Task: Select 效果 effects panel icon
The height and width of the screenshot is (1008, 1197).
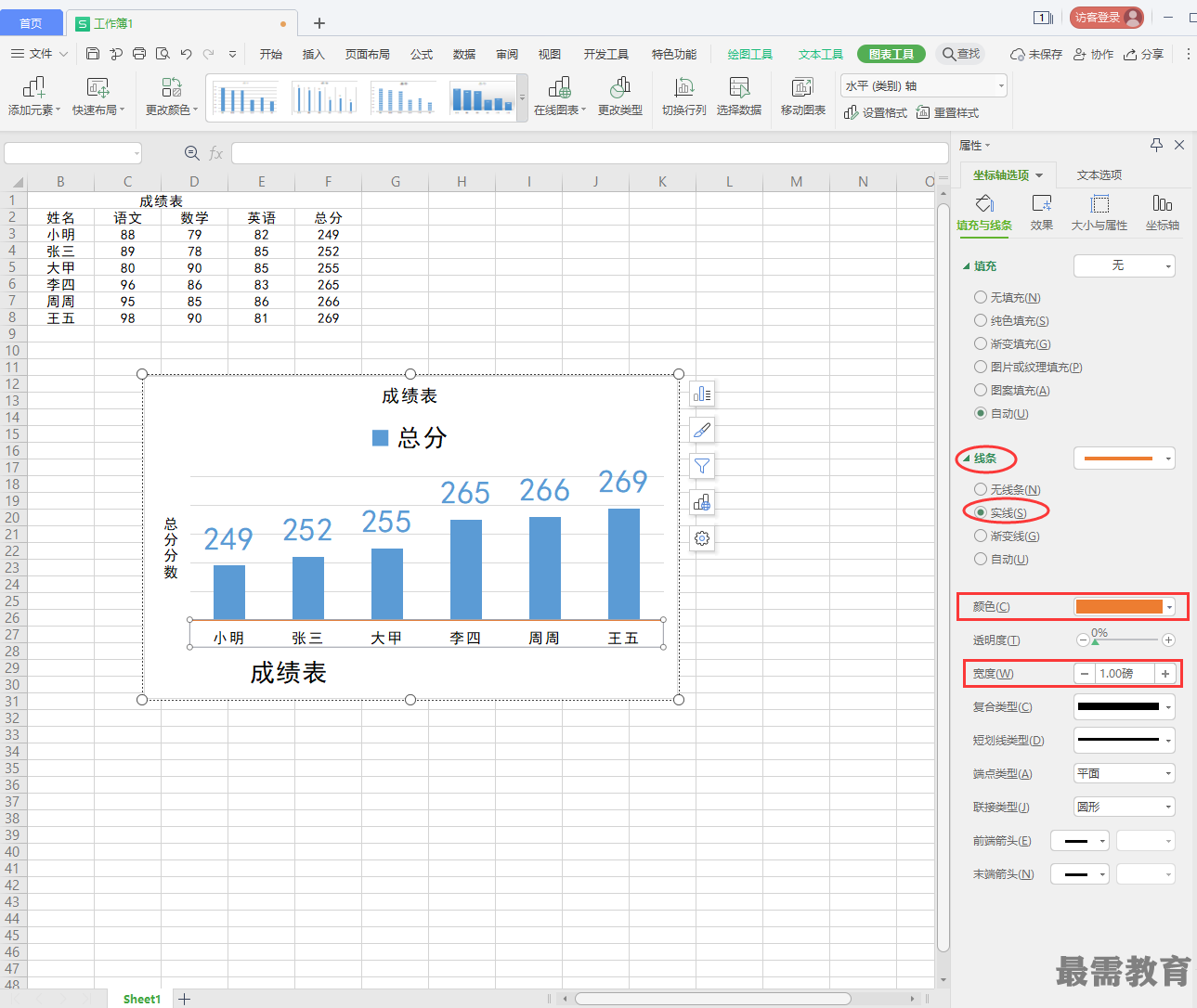Action: click(1042, 213)
